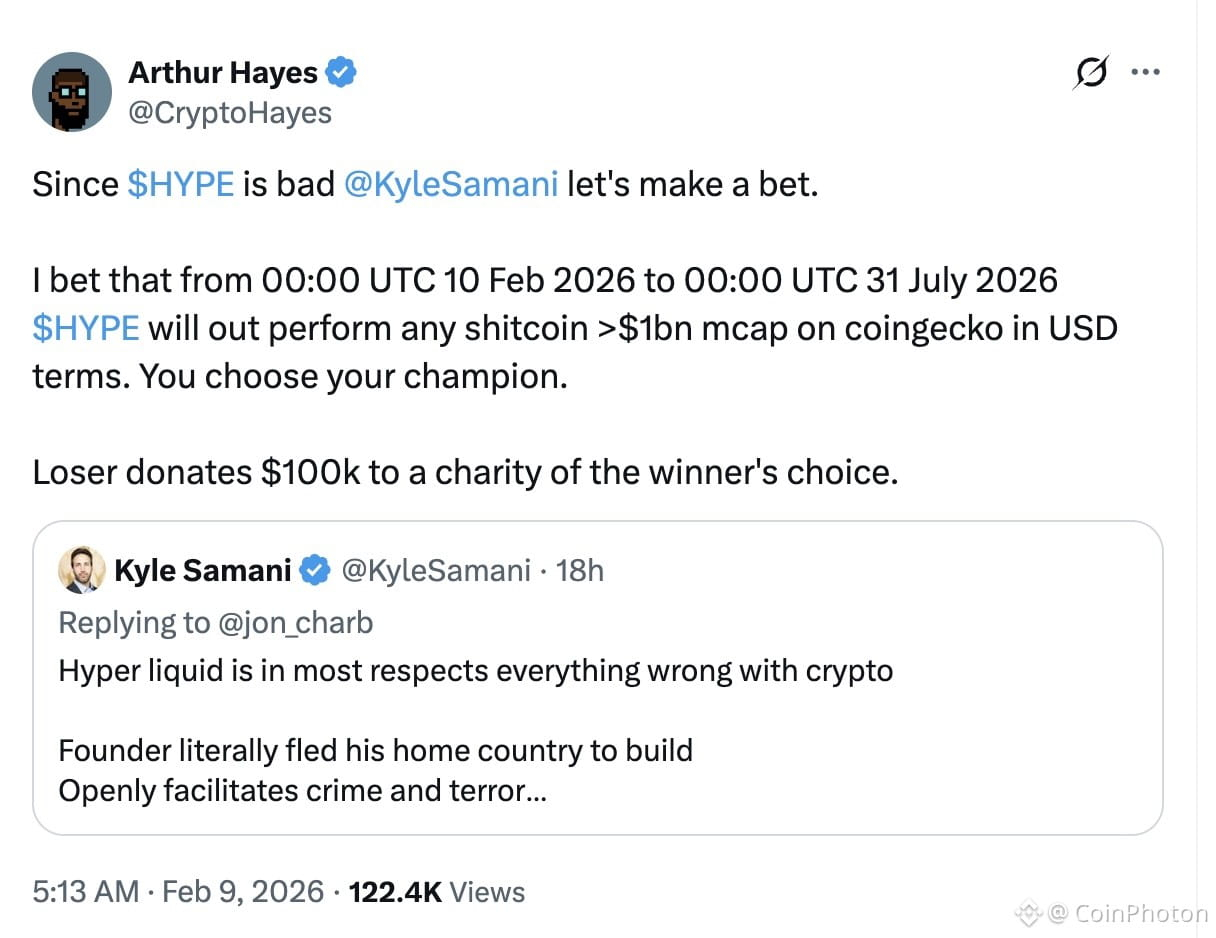
Task: Click the 18h timestamp on quoted tweet
Action: 580,570
